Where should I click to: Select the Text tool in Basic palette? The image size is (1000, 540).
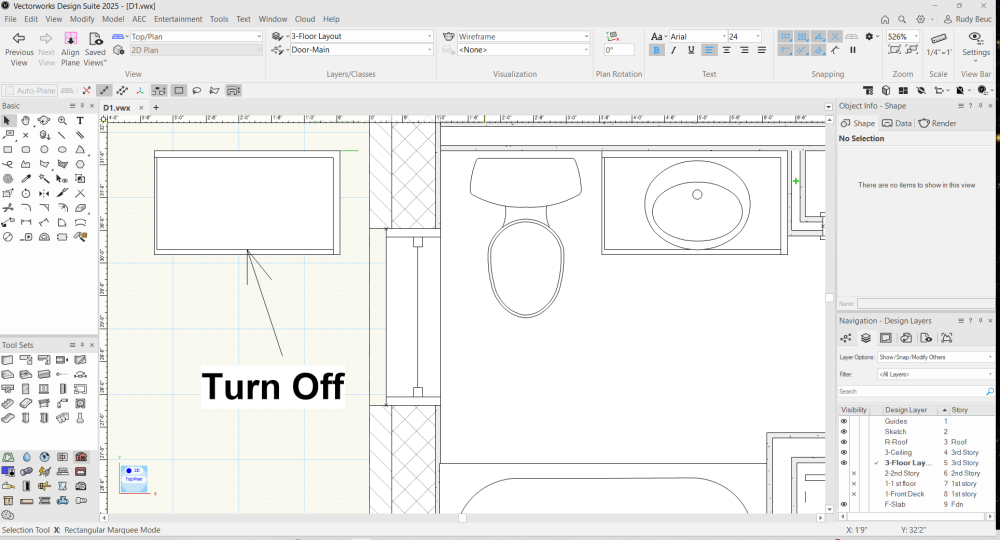pos(80,121)
